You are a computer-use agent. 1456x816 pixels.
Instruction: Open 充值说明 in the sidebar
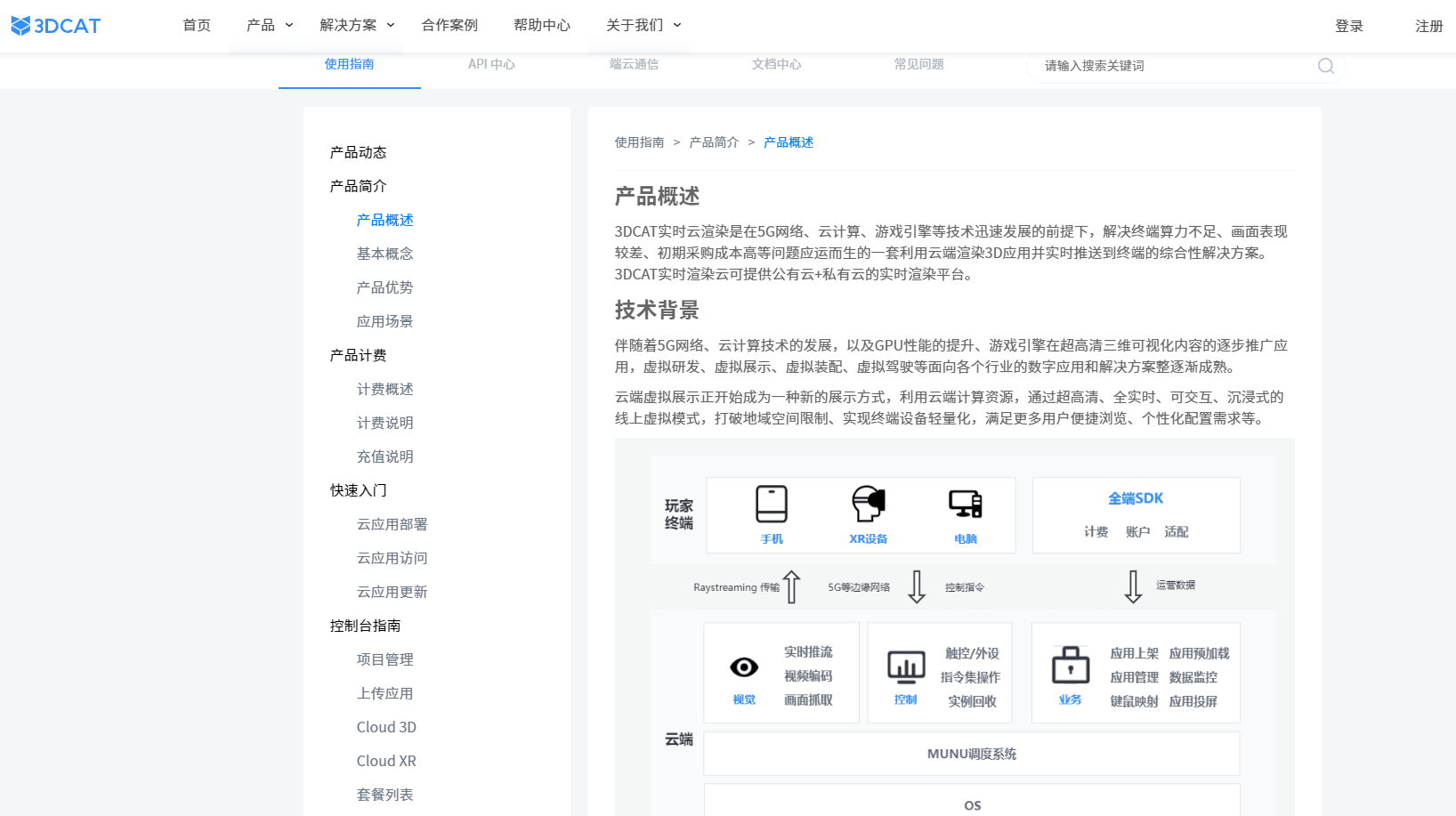pos(385,456)
